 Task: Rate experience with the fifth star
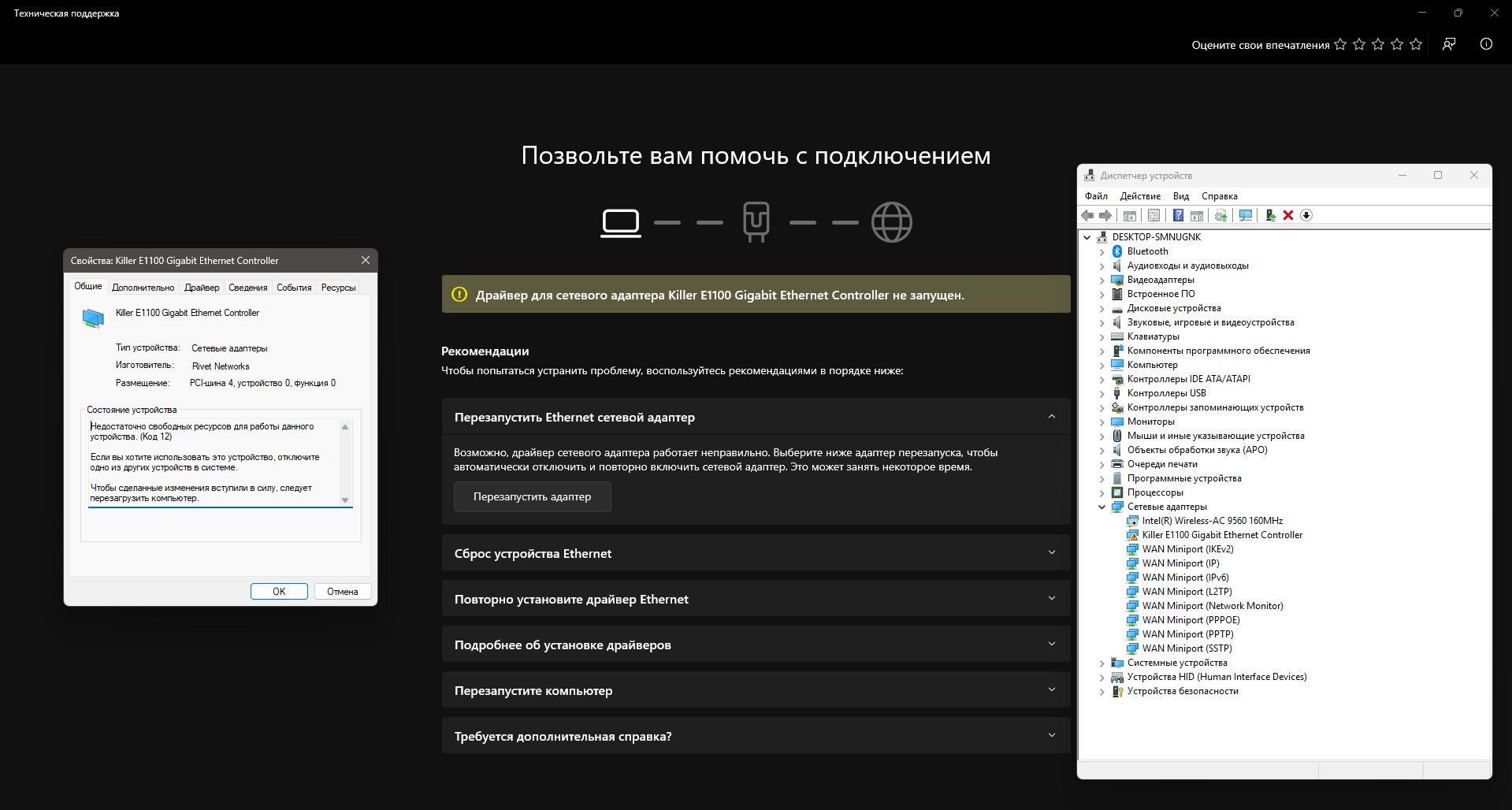tap(1416, 45)
